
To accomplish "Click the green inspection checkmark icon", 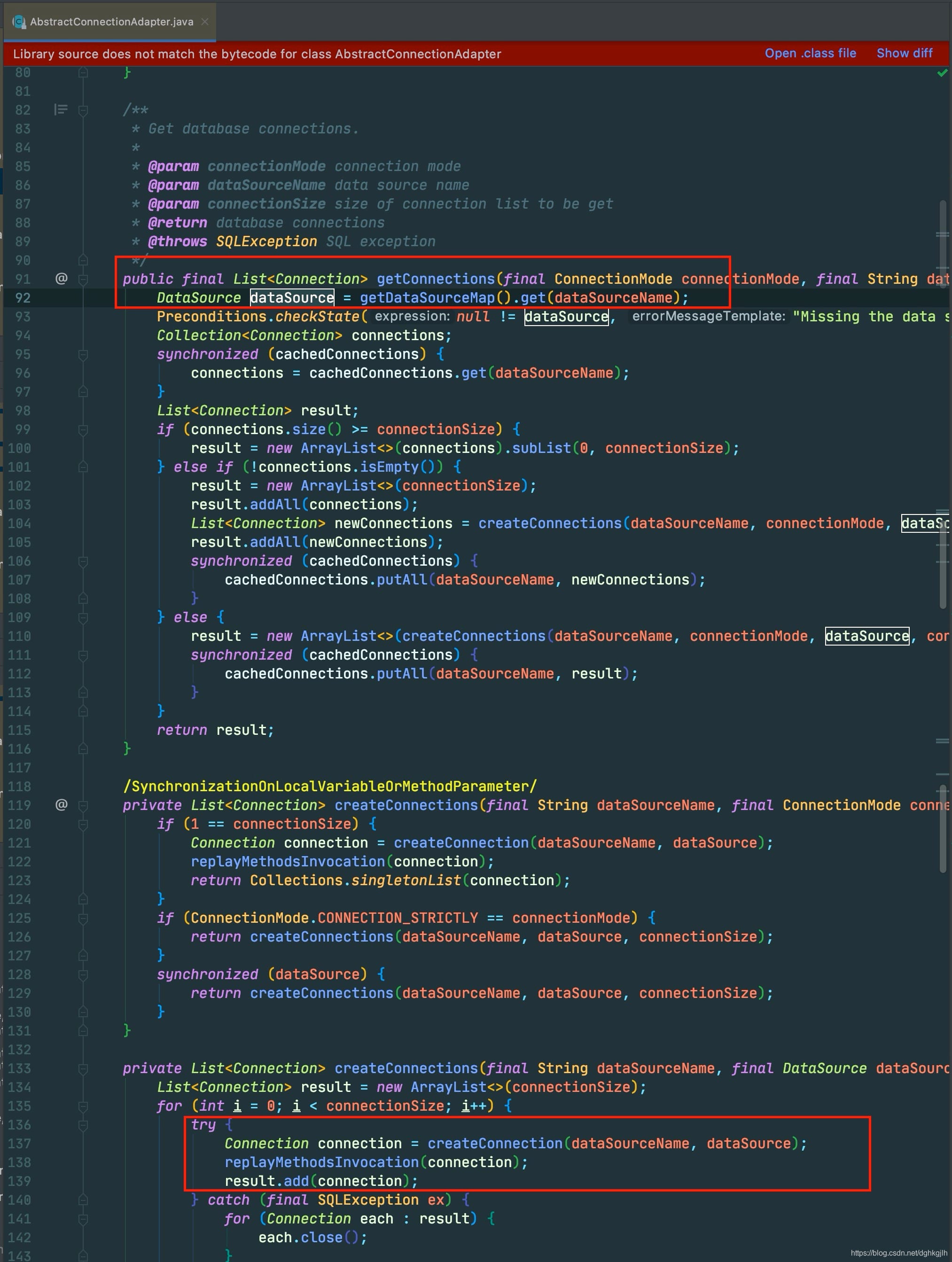I will pyautogui.click(x=942, y=73).
